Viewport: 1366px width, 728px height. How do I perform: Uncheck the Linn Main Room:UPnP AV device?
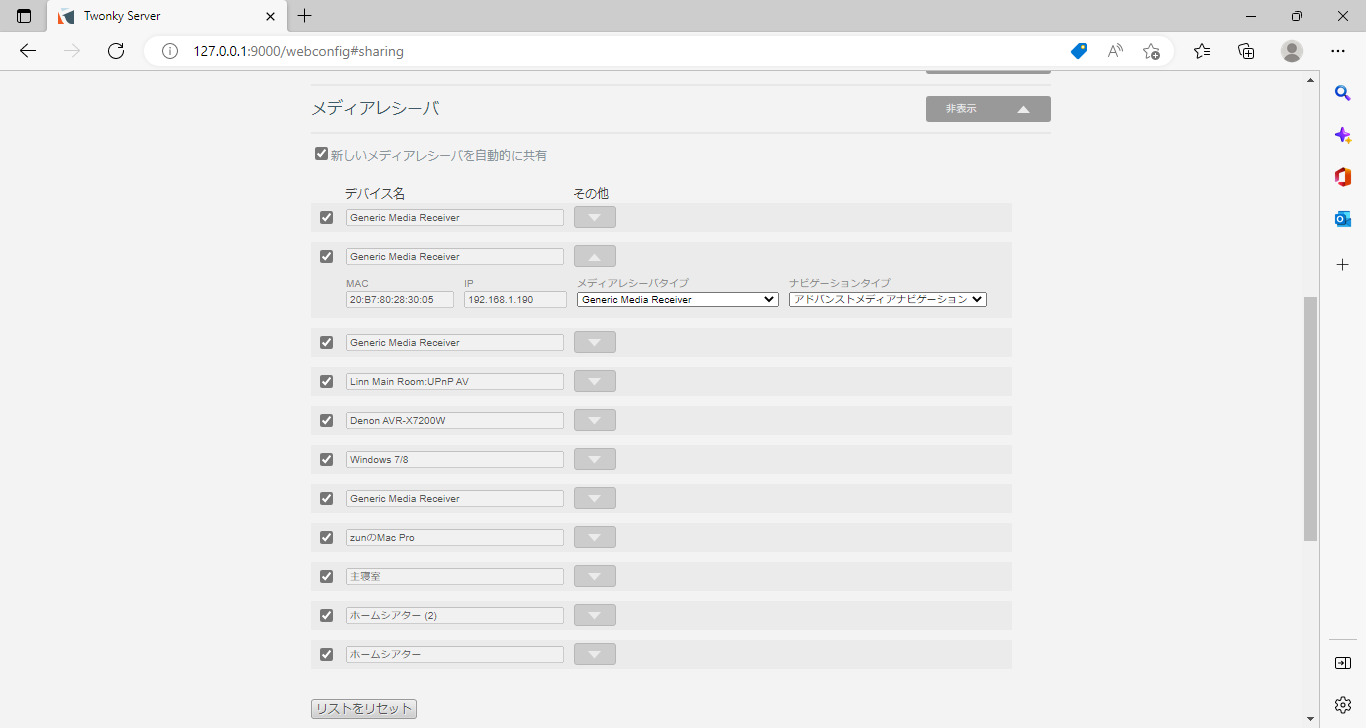tap(326, 381)
